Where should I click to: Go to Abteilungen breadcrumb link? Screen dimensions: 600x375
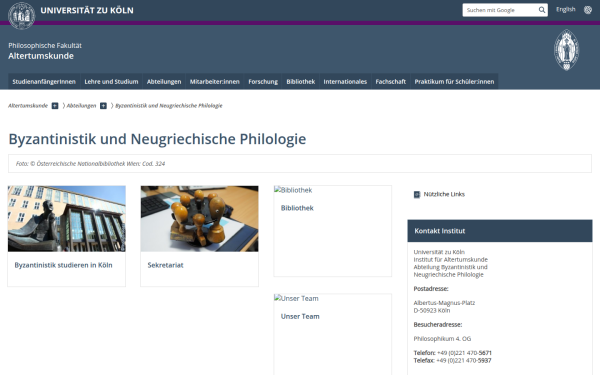pos(82,106)
